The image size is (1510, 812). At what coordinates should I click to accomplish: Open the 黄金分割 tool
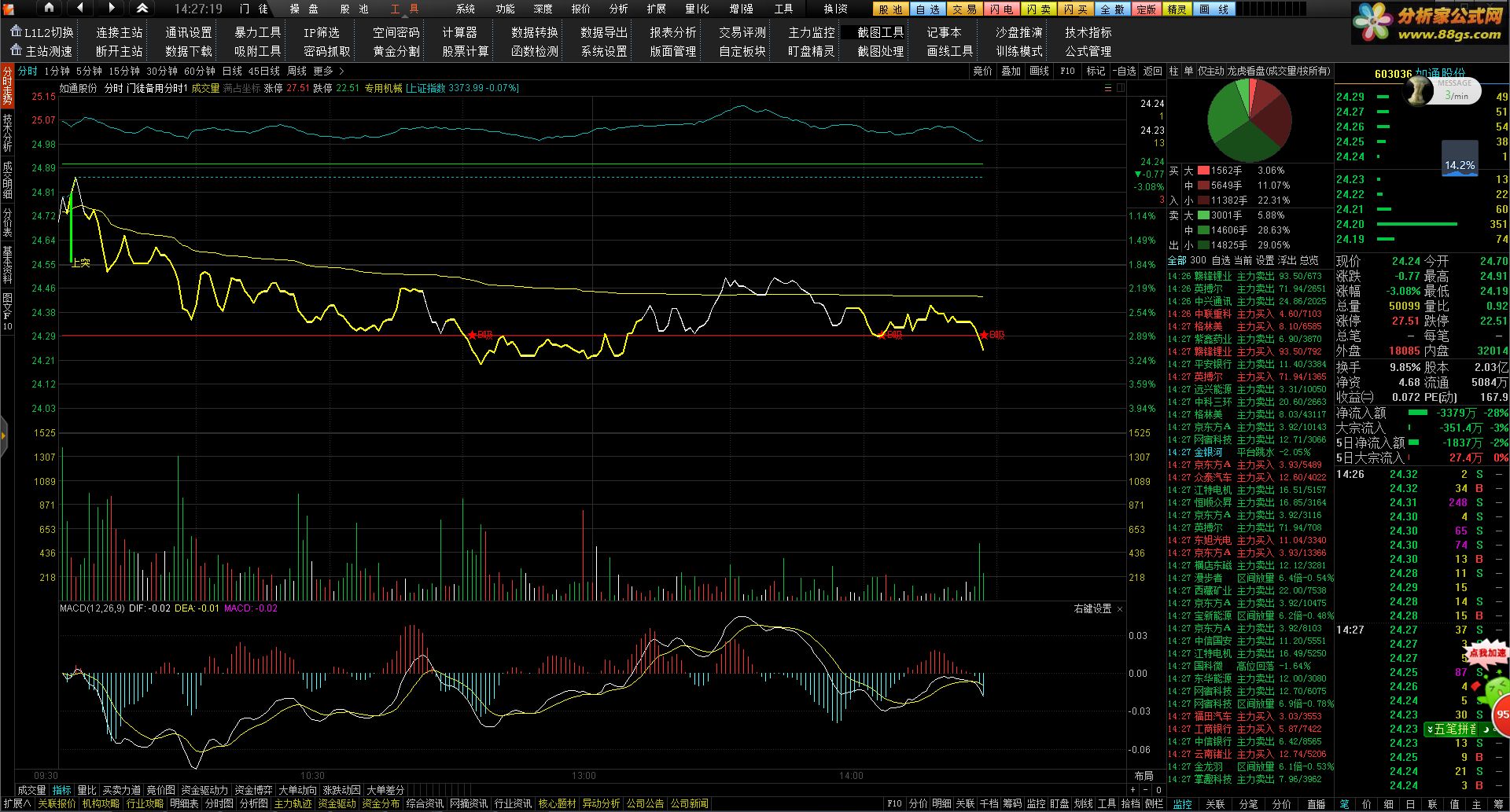tap(396, 51)
